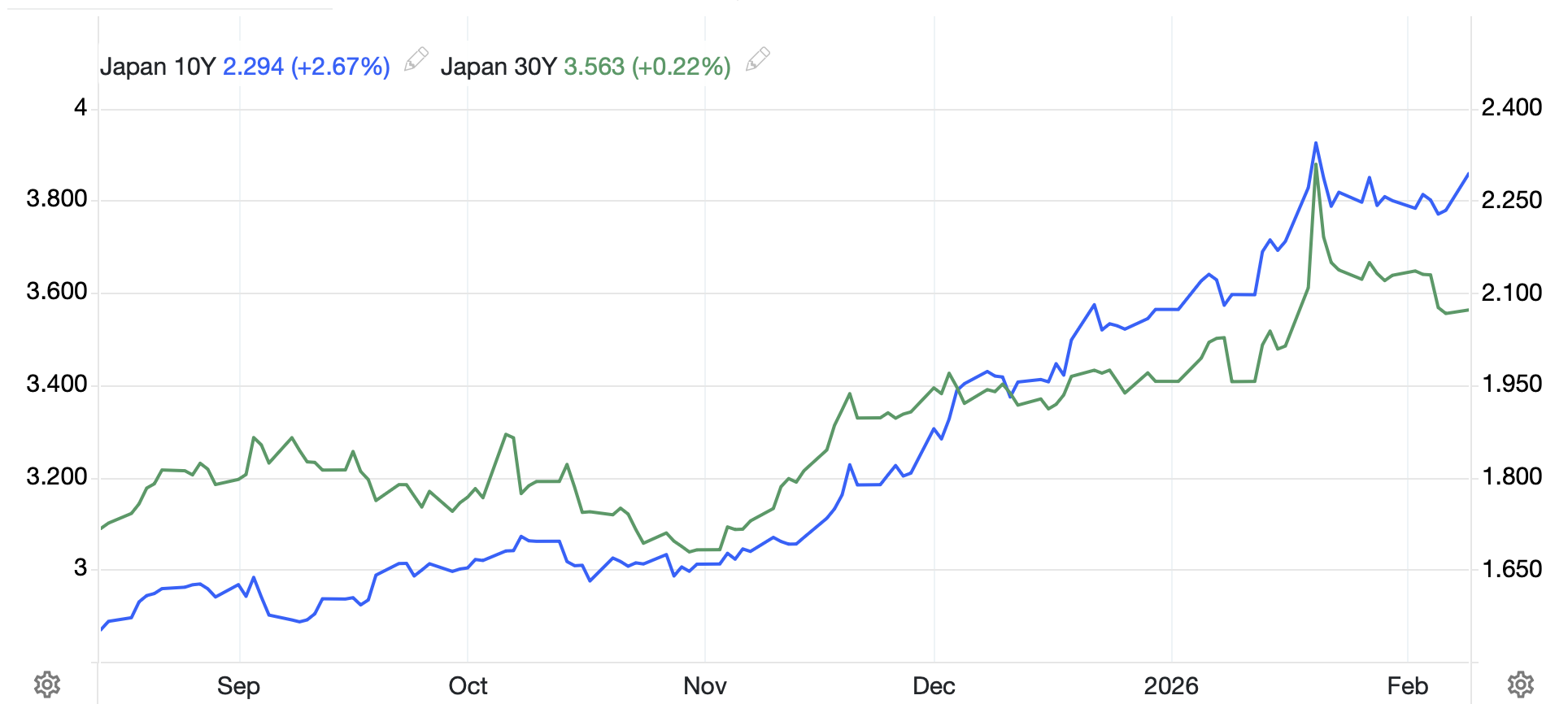The height and width of the screenshot is (704, 1568).
Task: Click the +0.22% change figure
Action: click(x=682, y=67)
